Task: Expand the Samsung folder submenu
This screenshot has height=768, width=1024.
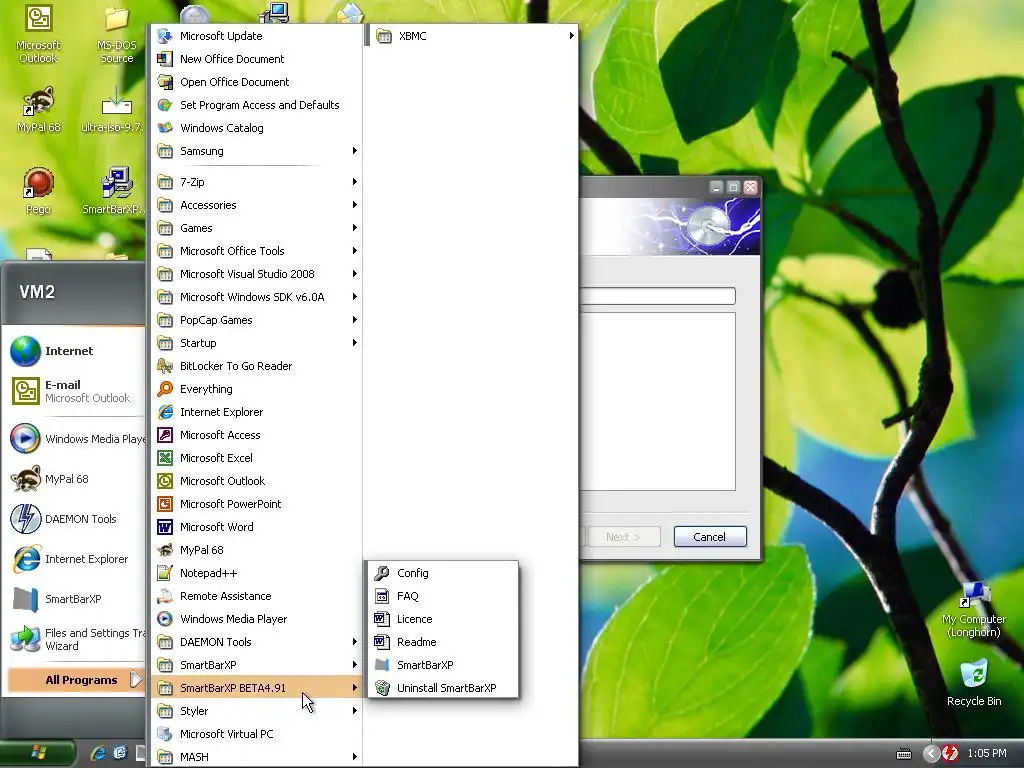Action: [256, 151]
